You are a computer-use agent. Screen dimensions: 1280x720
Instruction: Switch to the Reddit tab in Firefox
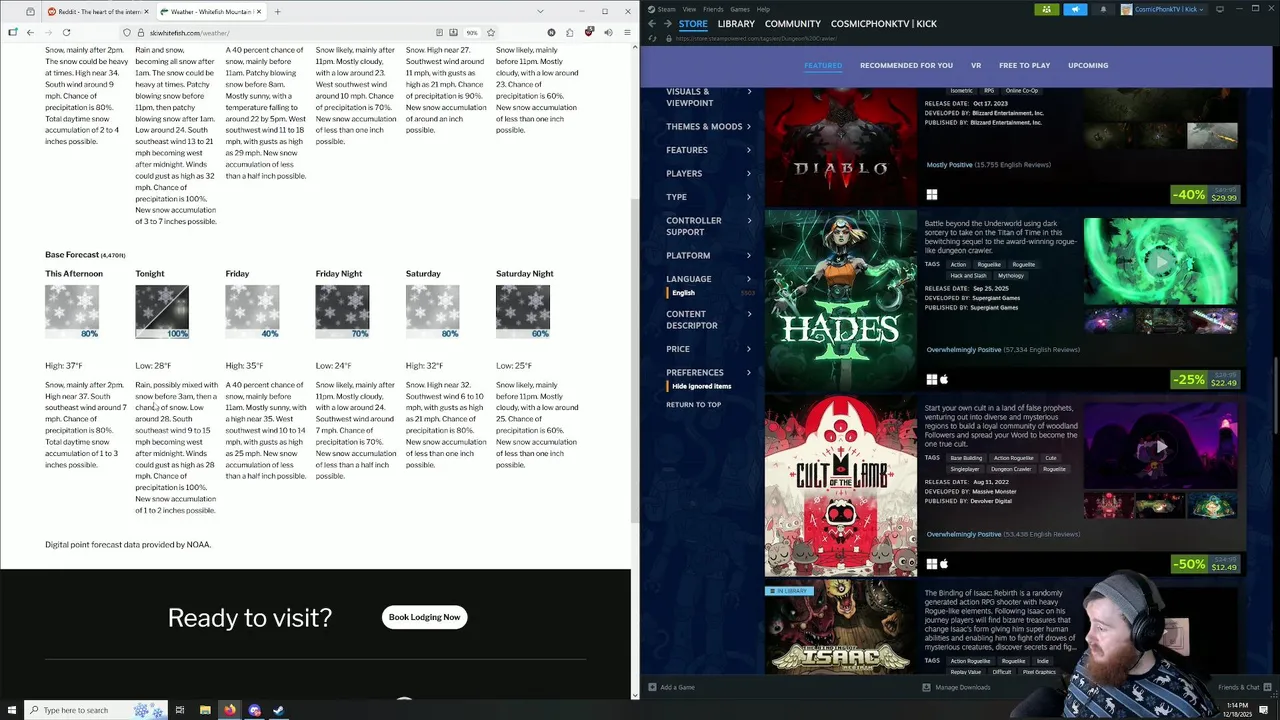(98, 12)
